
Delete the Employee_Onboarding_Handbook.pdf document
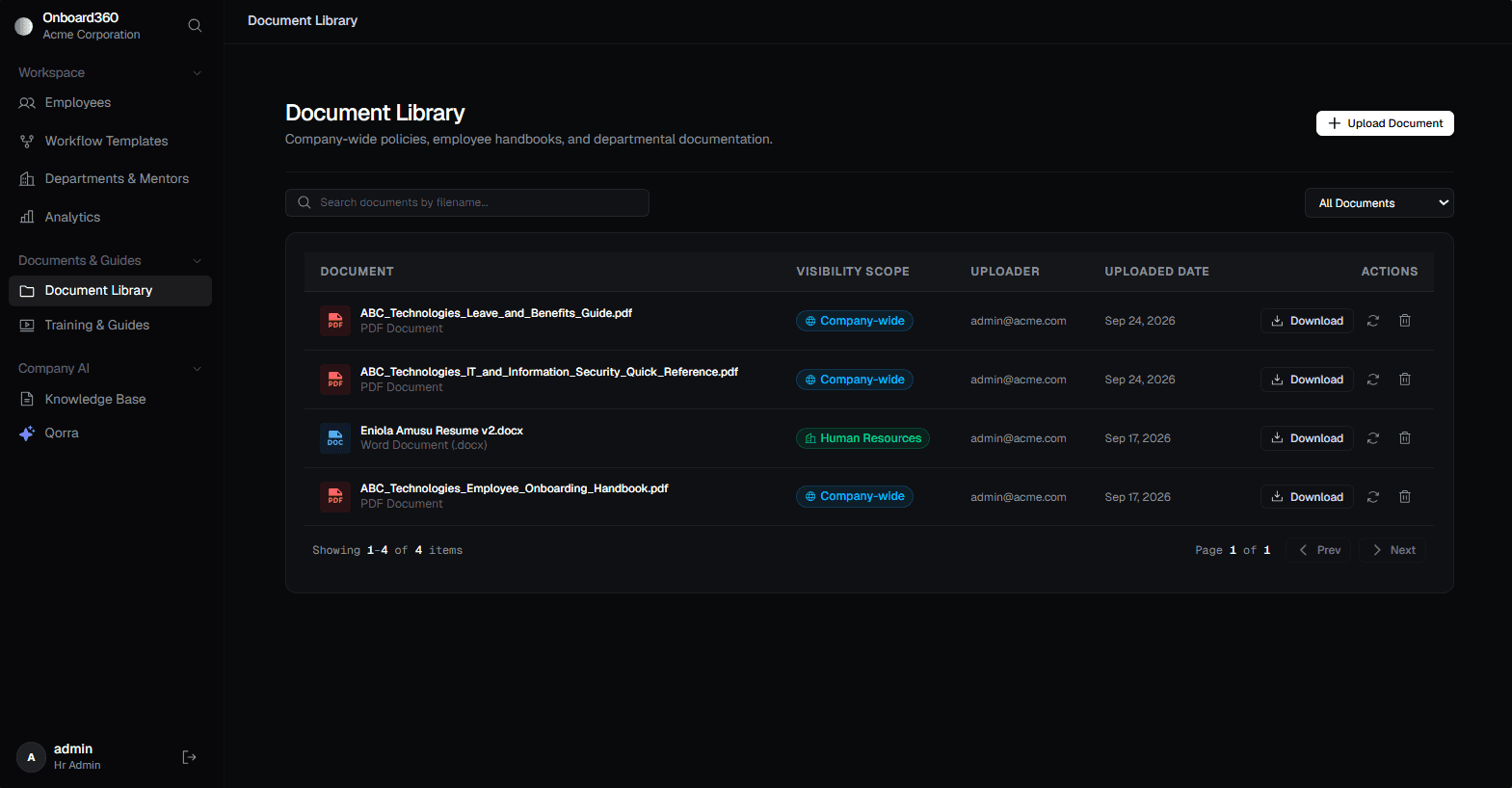[1405, 497]
